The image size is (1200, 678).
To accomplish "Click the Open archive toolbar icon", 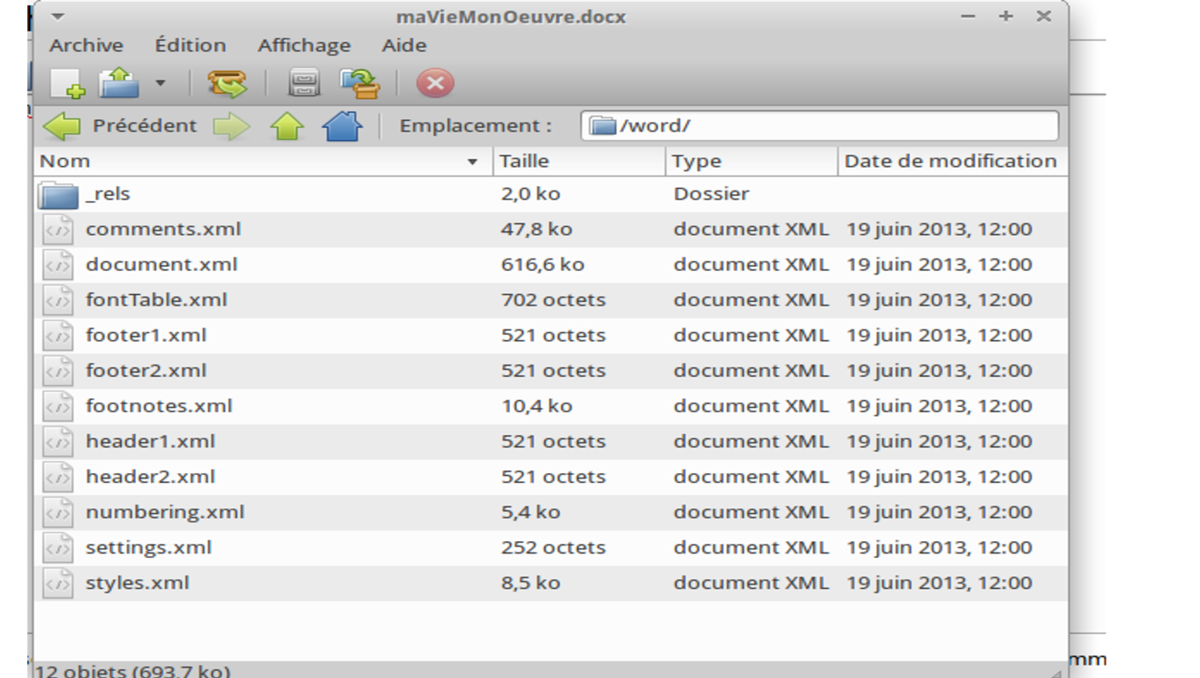I will (x=120, y=83).
